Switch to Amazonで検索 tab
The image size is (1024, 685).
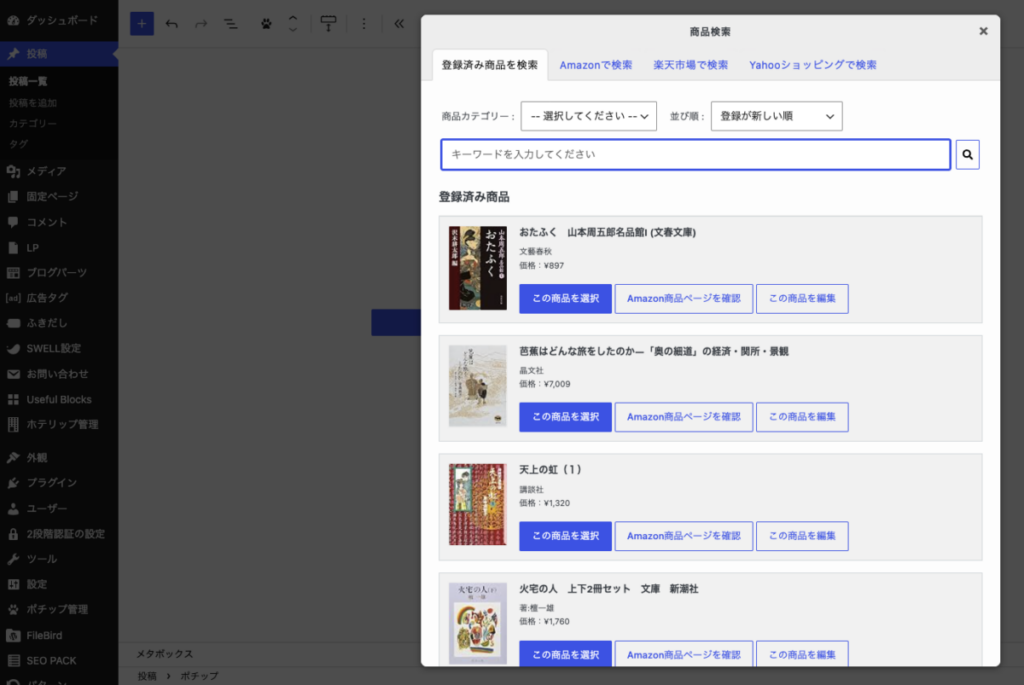(596, 65)
